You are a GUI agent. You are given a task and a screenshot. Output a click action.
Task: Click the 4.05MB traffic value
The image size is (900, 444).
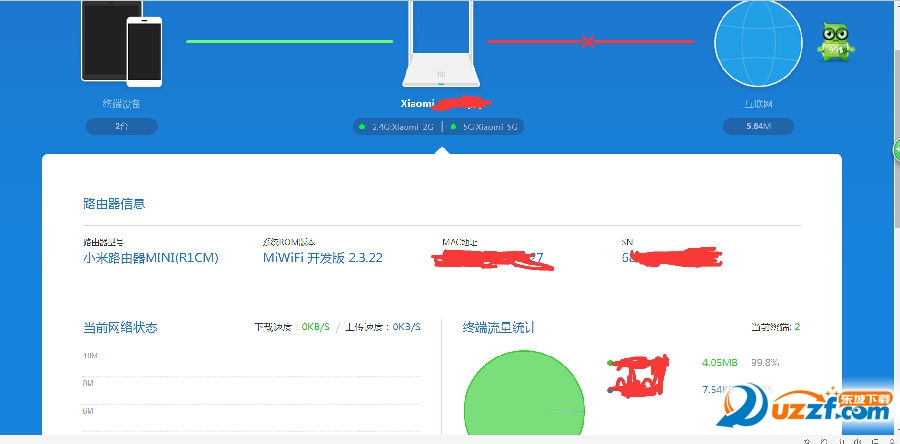[x=719, y=363]
